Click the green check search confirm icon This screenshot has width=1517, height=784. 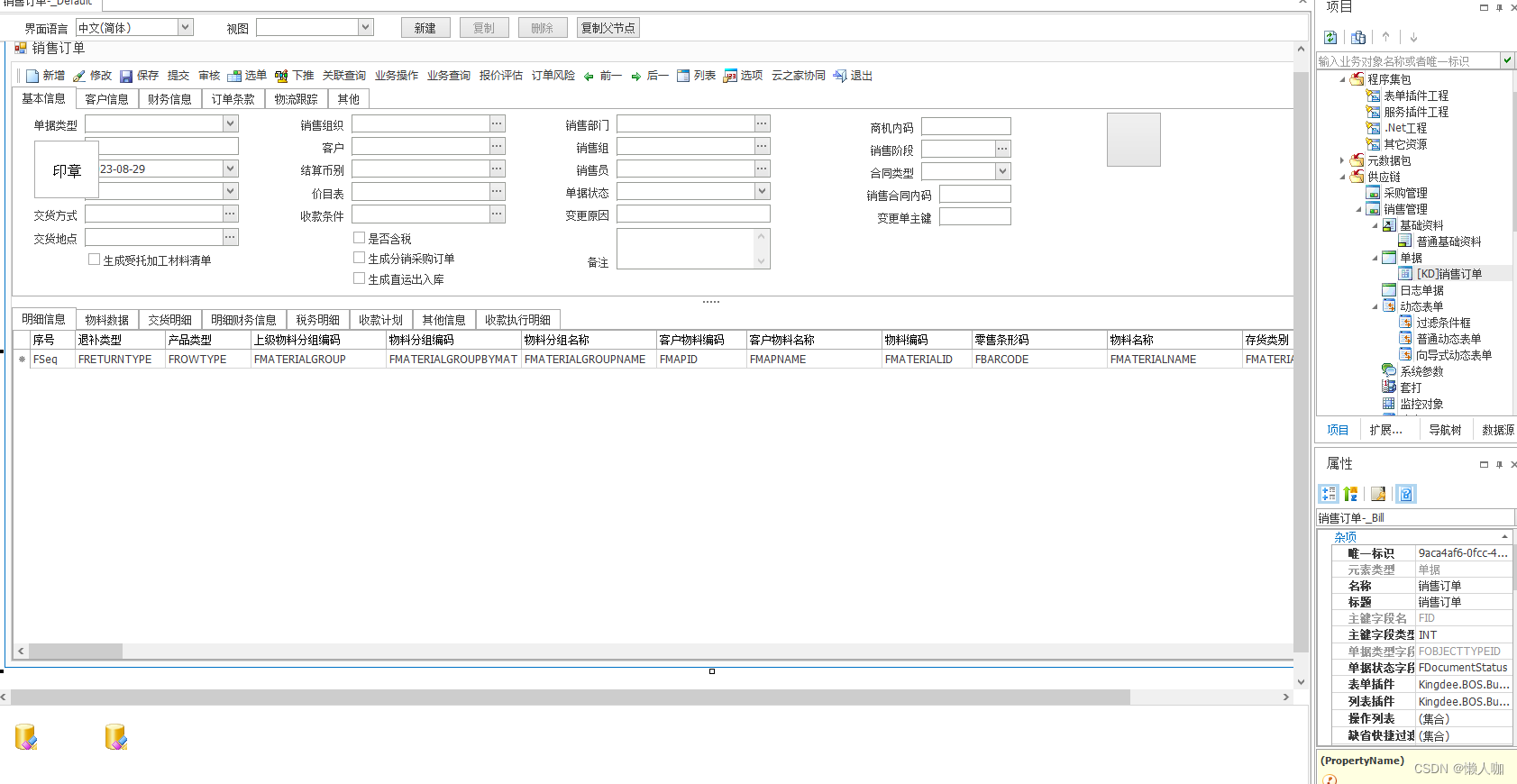pos(1507,60)
